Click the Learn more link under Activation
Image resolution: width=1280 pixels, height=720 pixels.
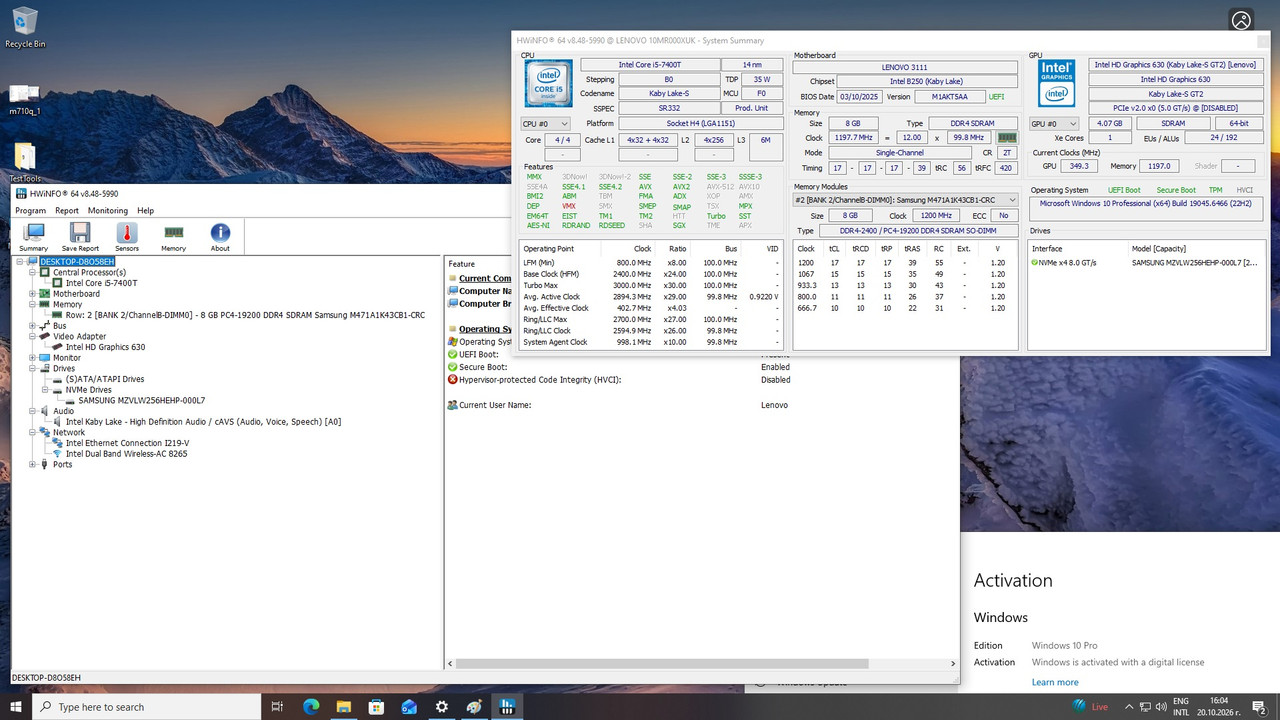coord(1055,682)
